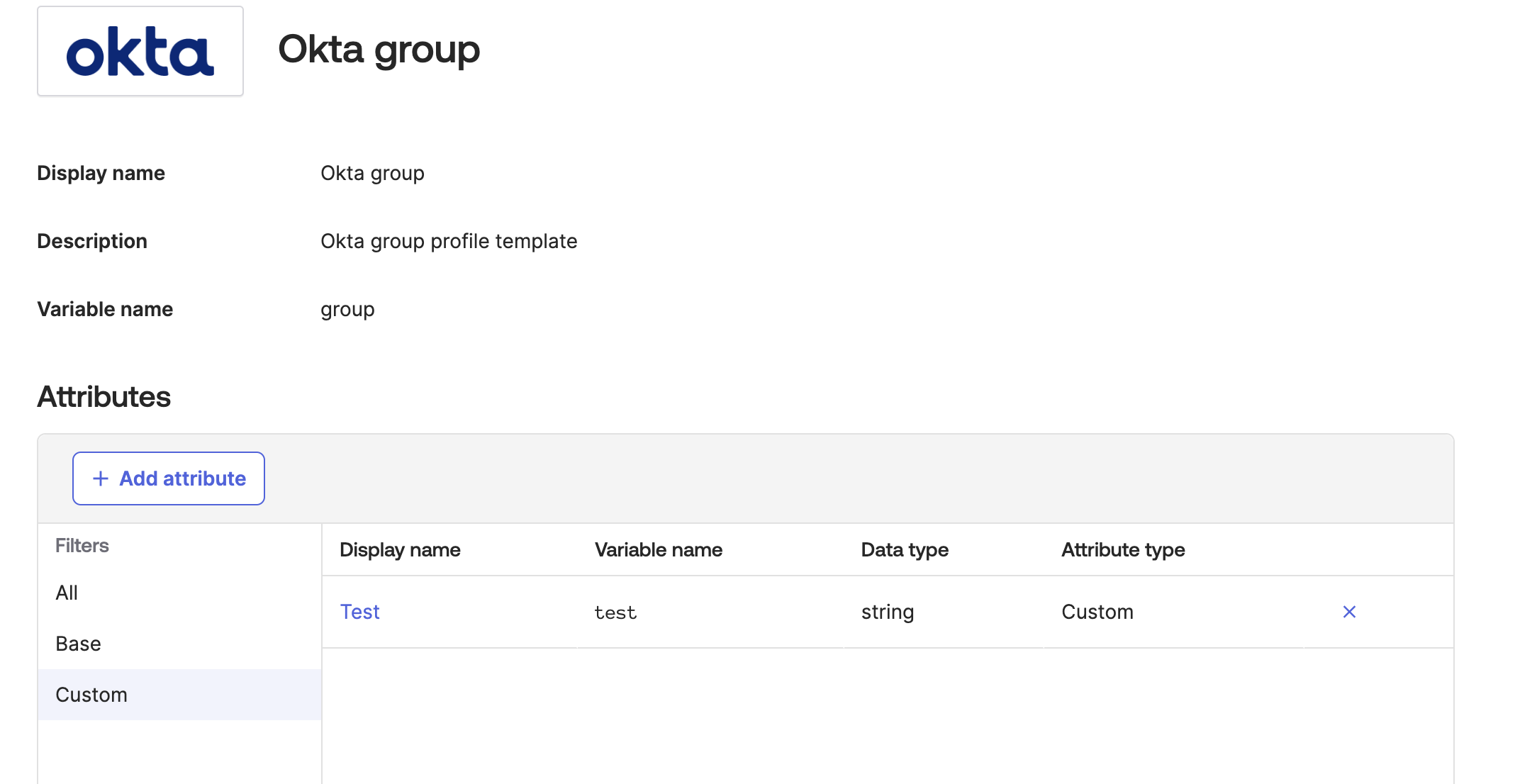Image resolution: width=1537 pixels, height=784 pixels.
Task: Click the Display name column header
Action: click(400, 550)
